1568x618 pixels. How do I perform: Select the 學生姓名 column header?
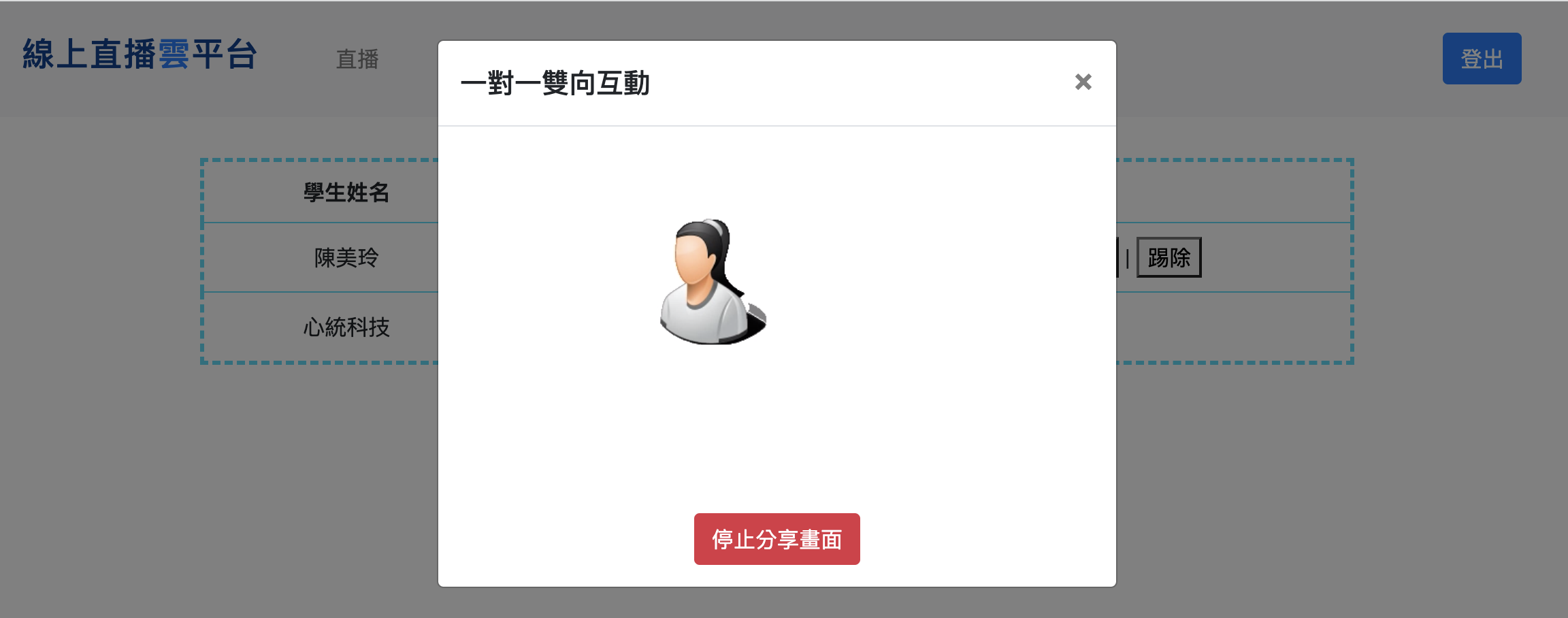coord(346,193)
